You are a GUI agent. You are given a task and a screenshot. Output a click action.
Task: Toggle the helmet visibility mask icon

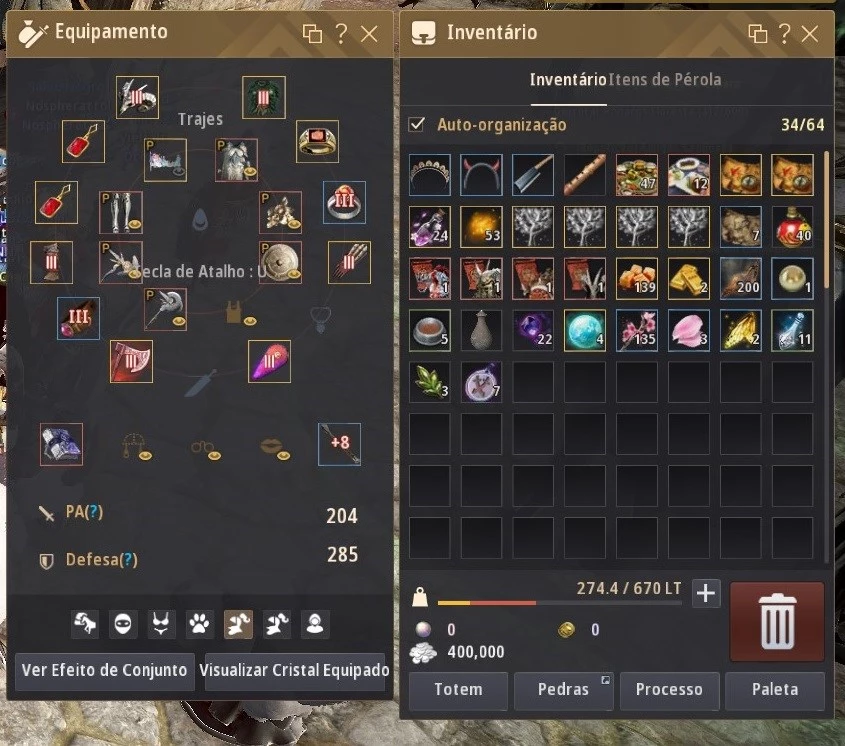(x=123, y=624)
